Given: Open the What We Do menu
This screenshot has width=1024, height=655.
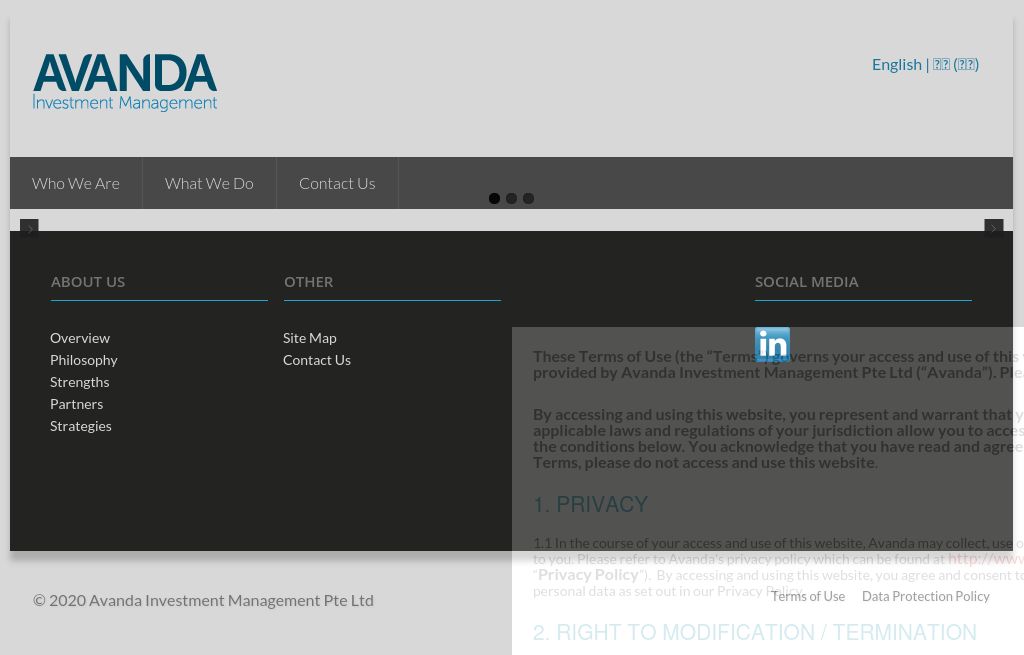Looking at the screenshot, I should (209, 182).
